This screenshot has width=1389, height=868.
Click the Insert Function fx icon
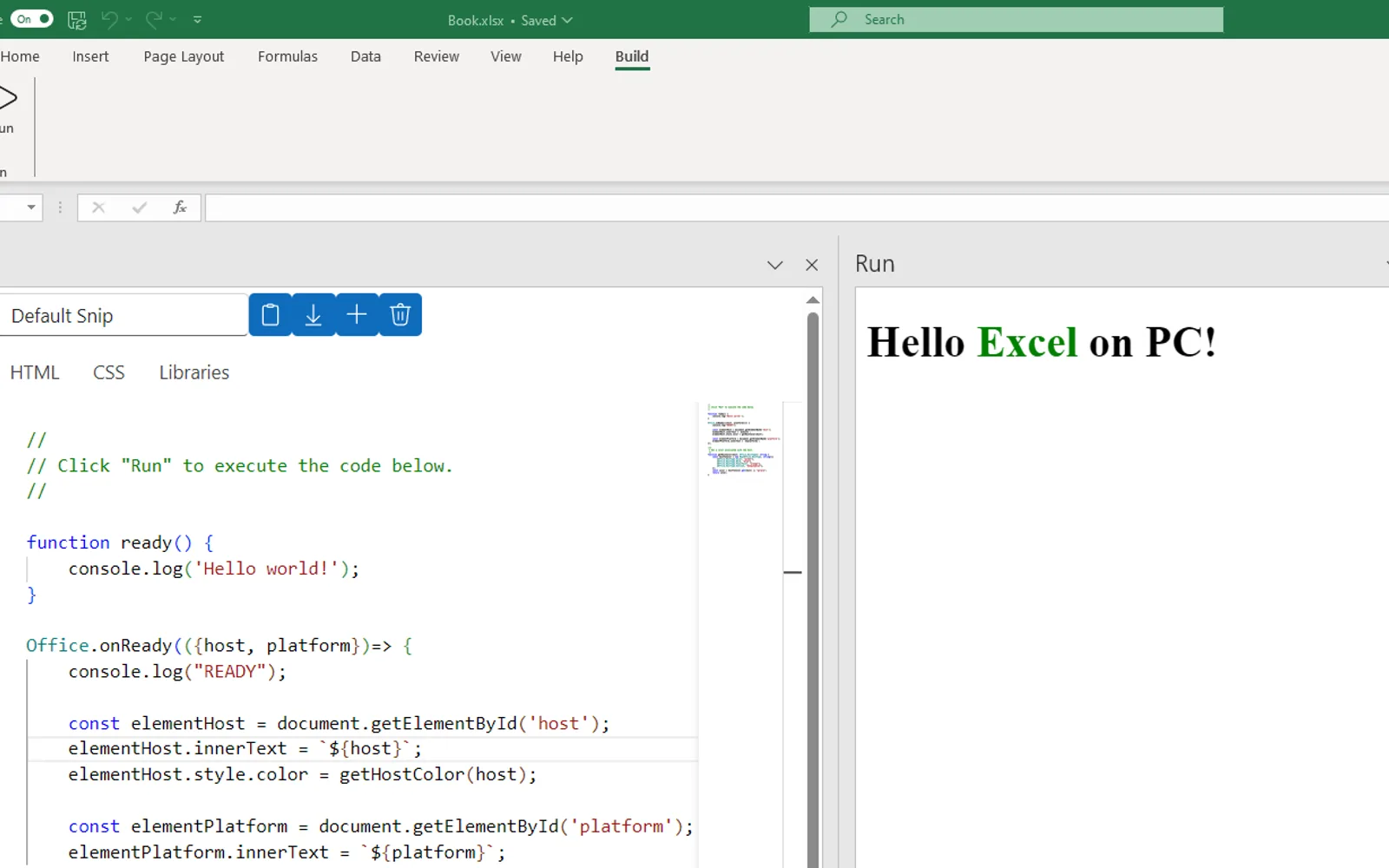pos(180,207)
